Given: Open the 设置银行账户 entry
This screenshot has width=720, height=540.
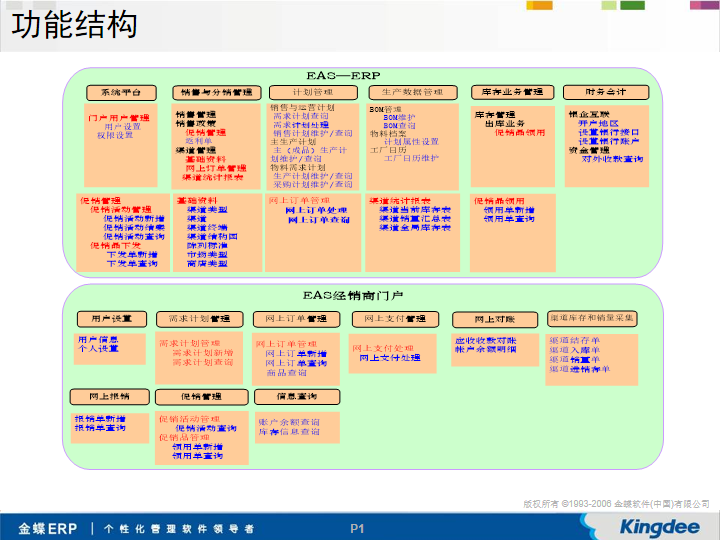Looking at the screenshot, I should pos(609,141).
